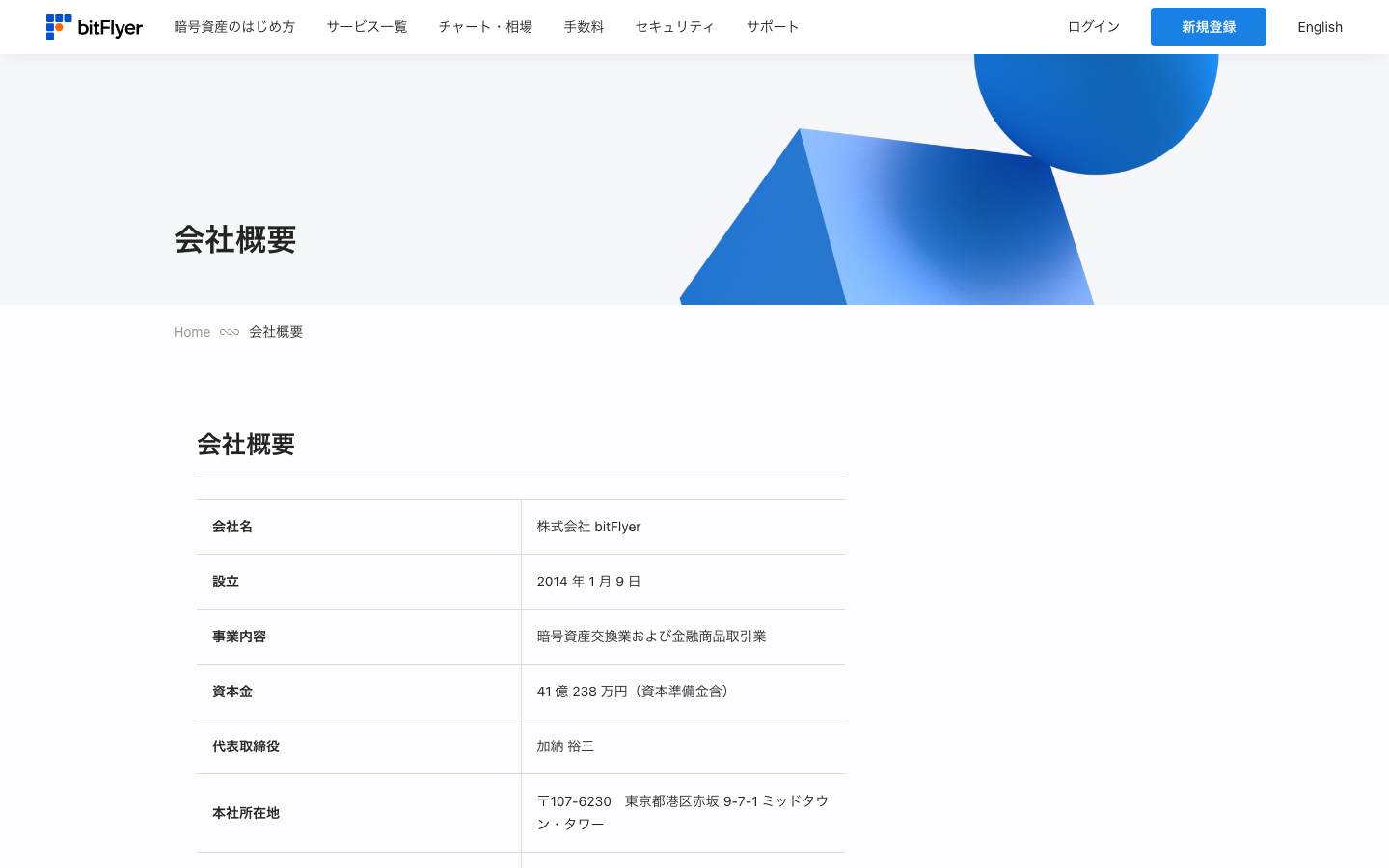Click the 事業内容 row label
The height and width of the screenshot is (868, 1389).
pyautogui.click(x=239, y=637)
